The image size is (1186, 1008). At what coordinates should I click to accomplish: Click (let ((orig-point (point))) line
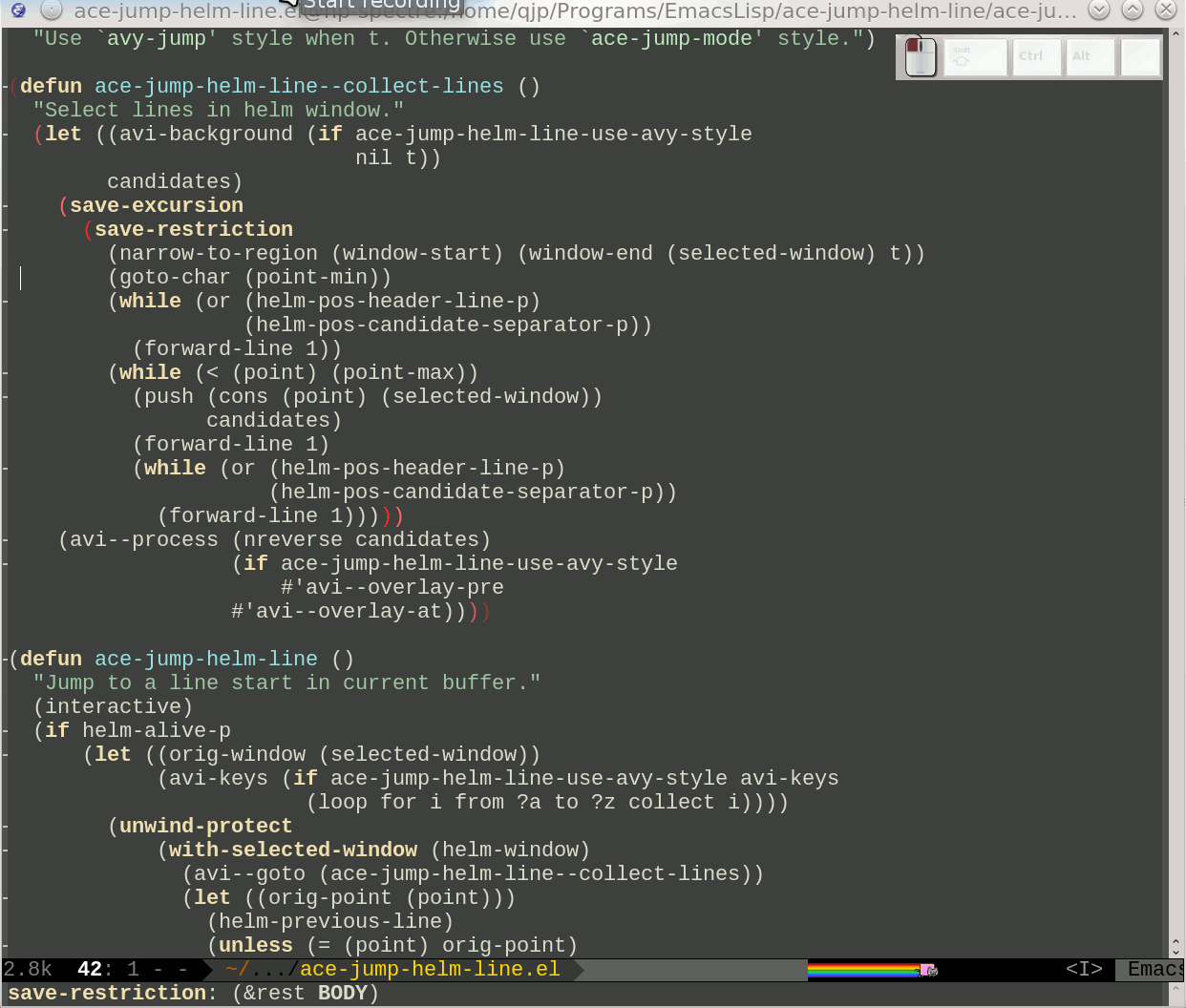(x=349, y=898)
